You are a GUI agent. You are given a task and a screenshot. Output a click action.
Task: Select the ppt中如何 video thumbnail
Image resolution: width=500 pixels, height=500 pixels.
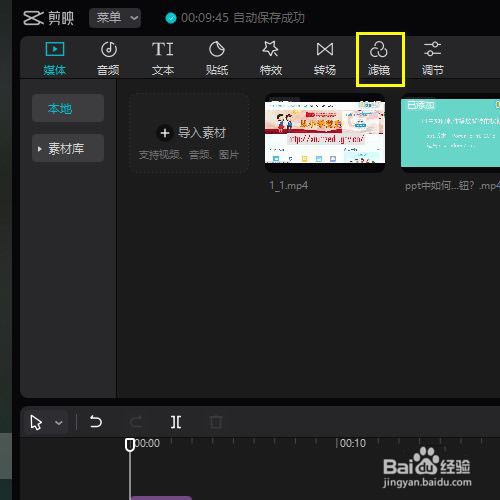pyautogui.click(x=450, y=133)
